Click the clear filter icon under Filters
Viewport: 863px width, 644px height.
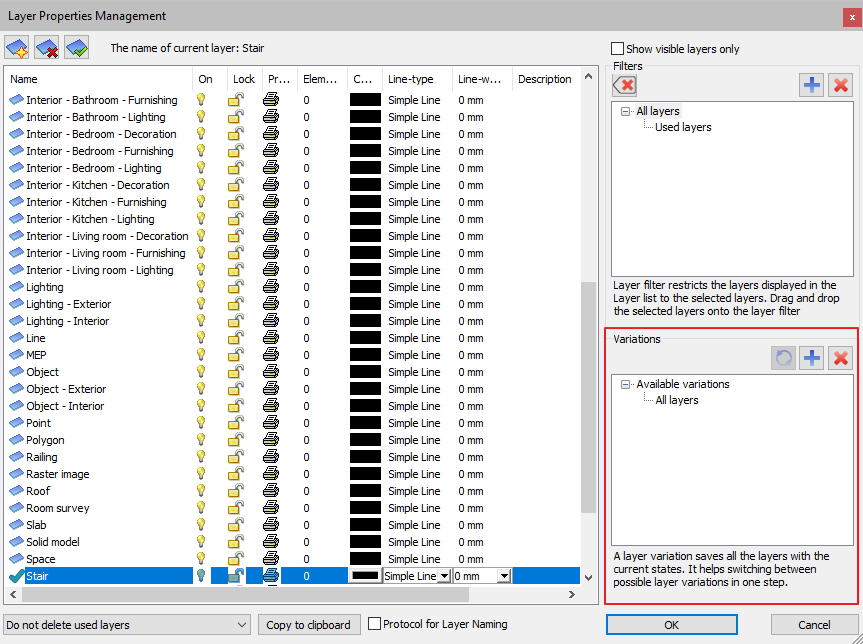[x=624, y=85]
